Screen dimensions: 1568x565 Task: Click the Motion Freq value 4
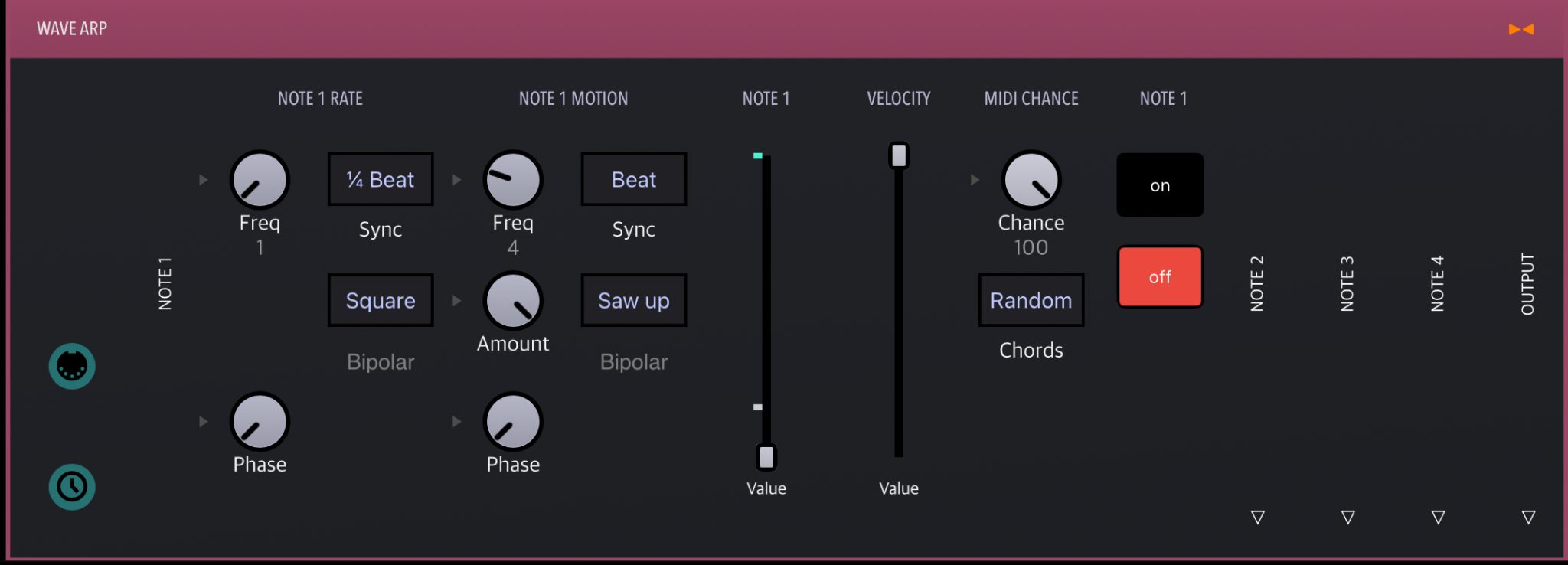(513, 248)
